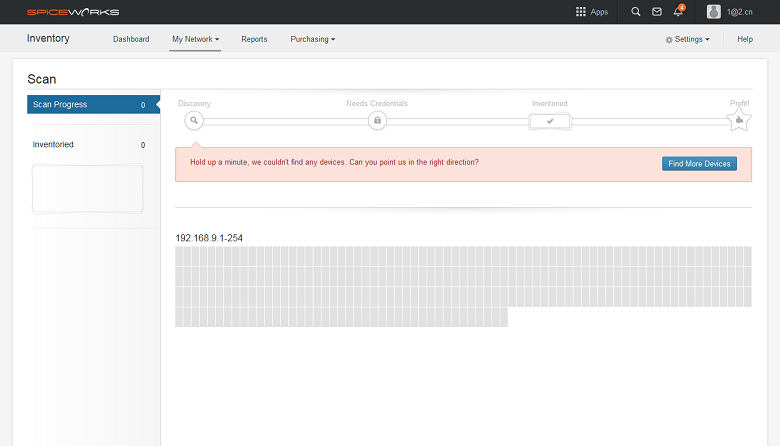Click the user avatar icon
Viewport: 780px width, 446px height.
click(714, 12)
